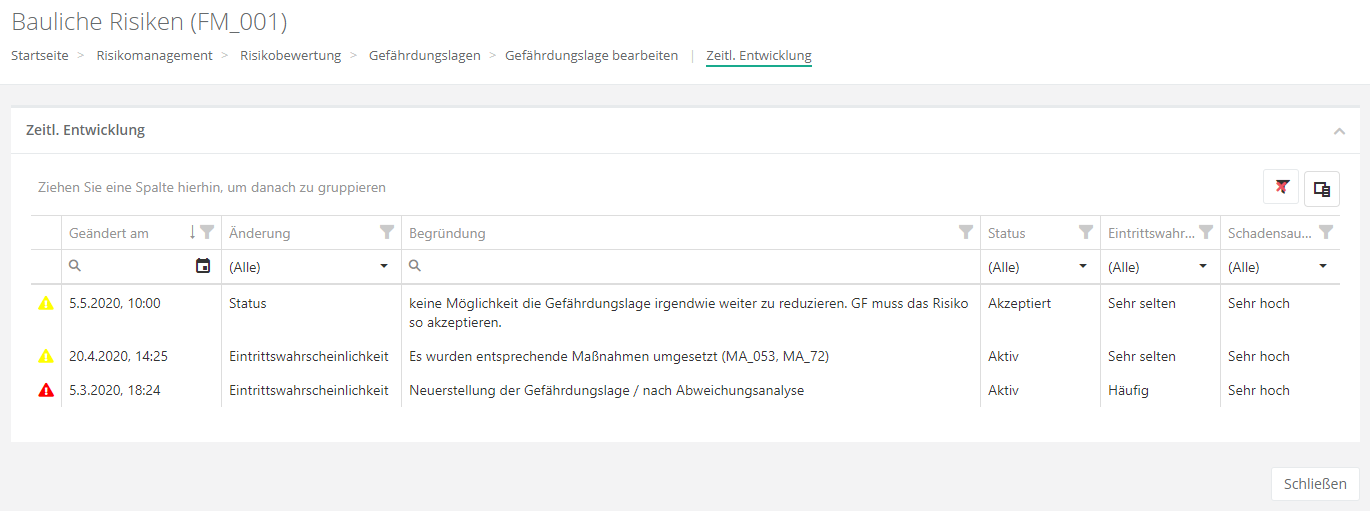
Task: Click yellow warning icon for 5.5.2020 entry
Action: coord(46,304)
